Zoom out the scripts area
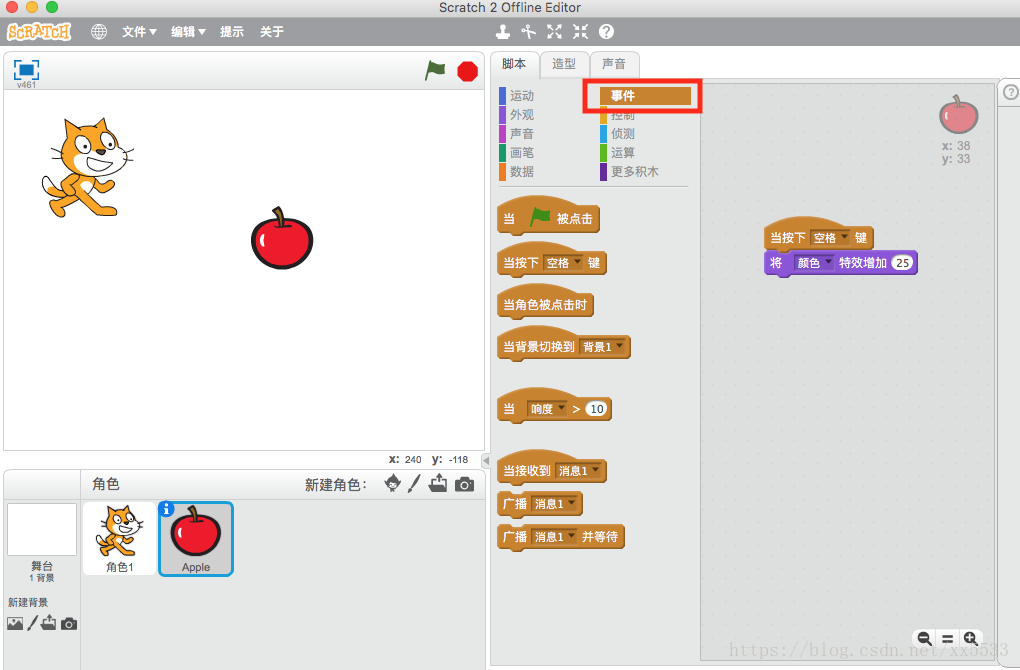The image size is (1020, 670). coord(924,638)
